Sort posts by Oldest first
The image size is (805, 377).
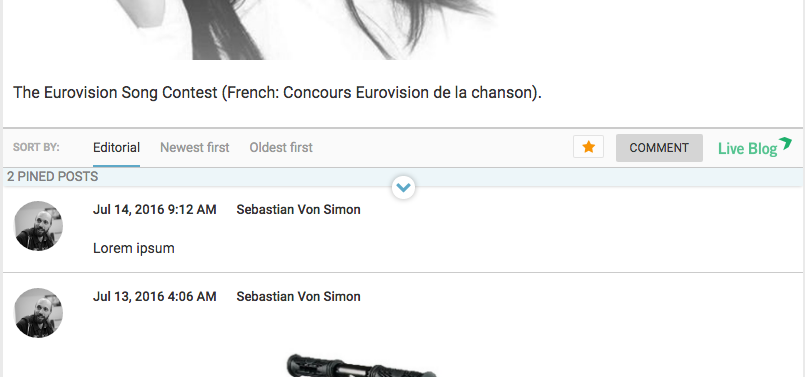tap(281, 148)
